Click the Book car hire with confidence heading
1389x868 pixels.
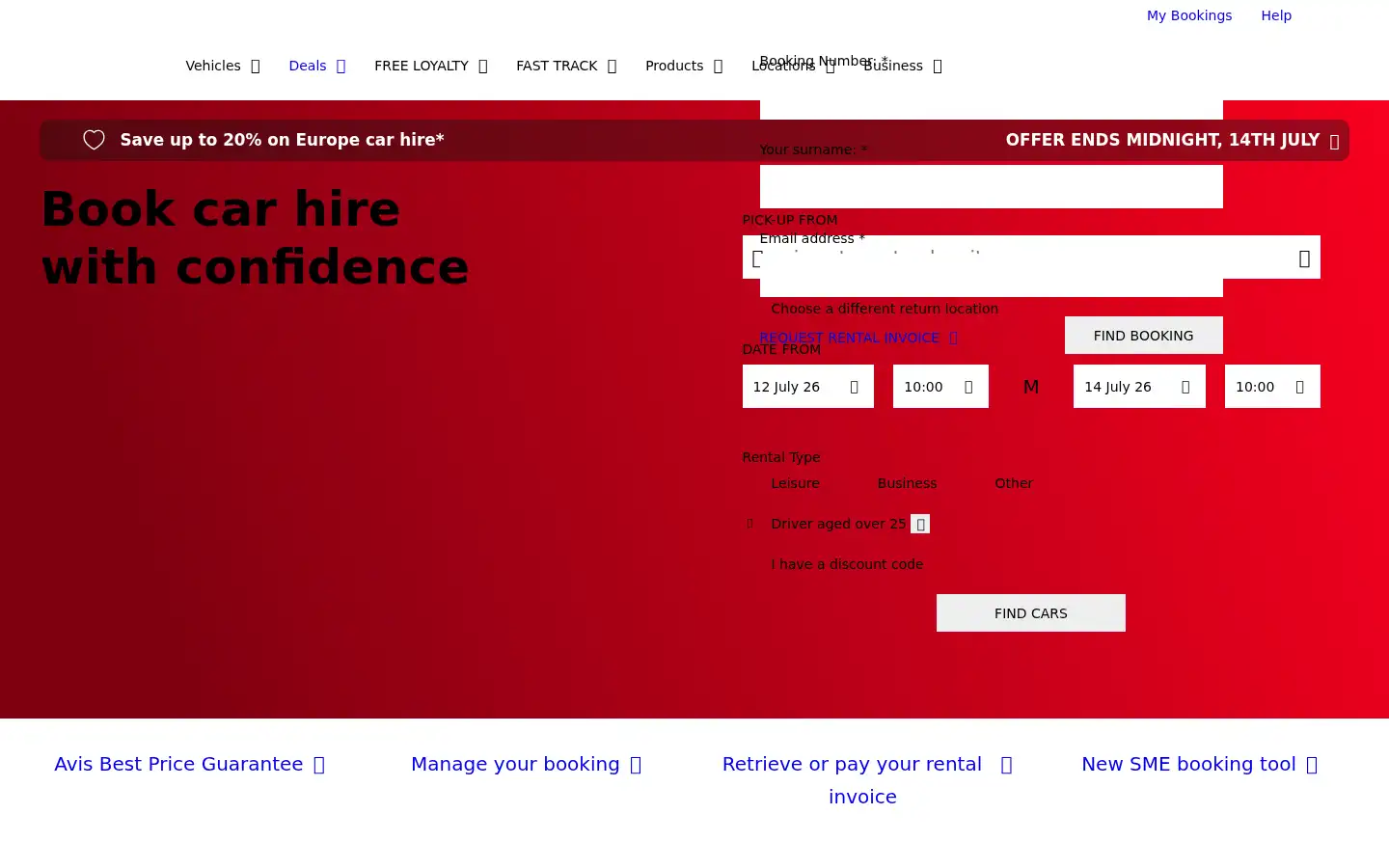[x=256, y=238]
